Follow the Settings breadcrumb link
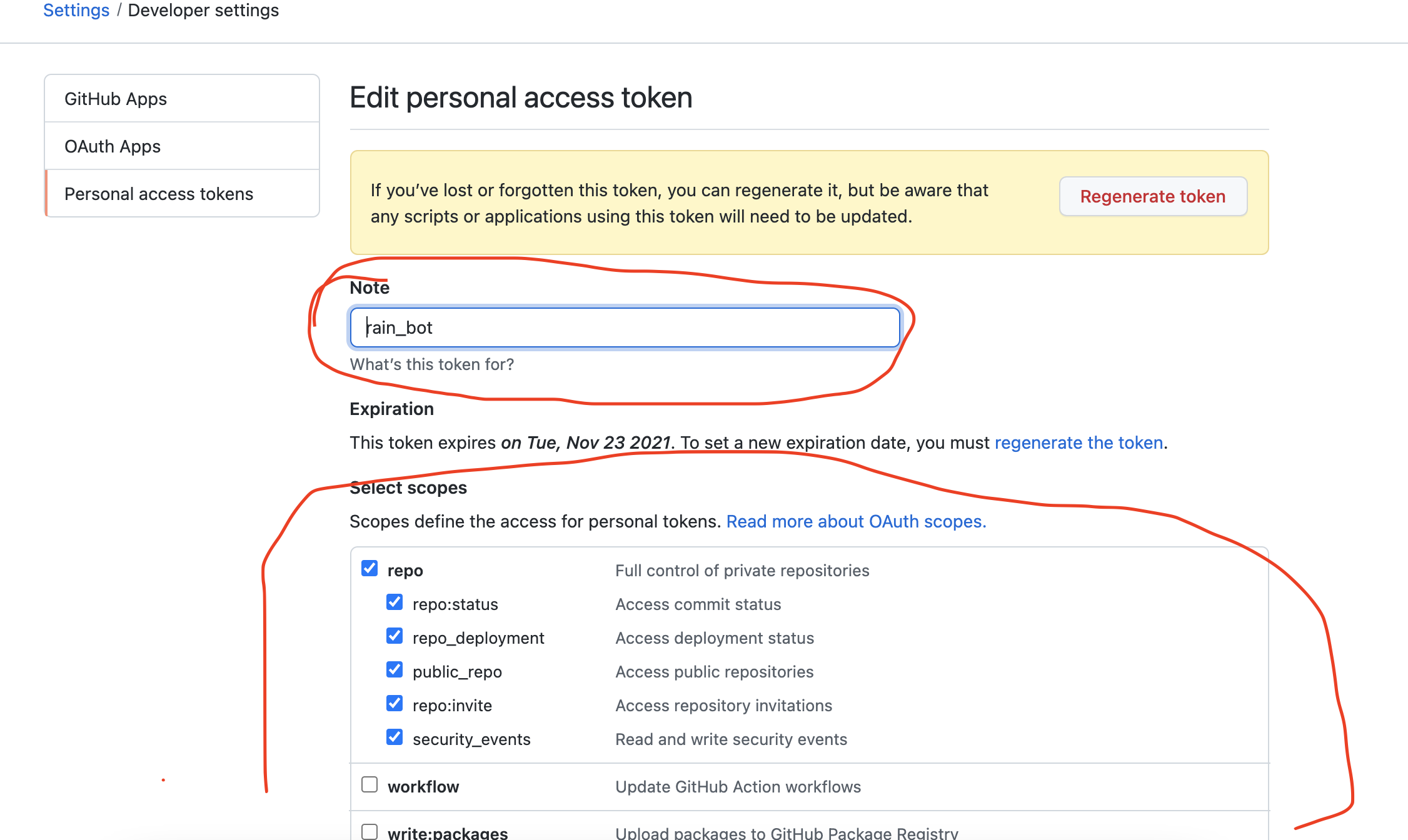The height and width of the screenshot is (840, 1408). 76,10
